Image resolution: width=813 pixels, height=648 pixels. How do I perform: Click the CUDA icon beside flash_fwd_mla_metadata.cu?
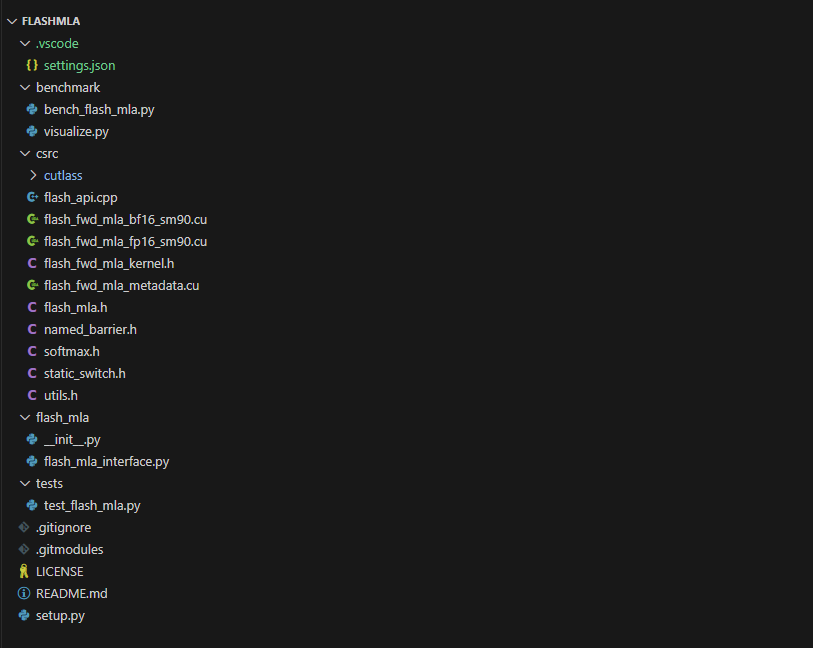[x=32, y=286]
